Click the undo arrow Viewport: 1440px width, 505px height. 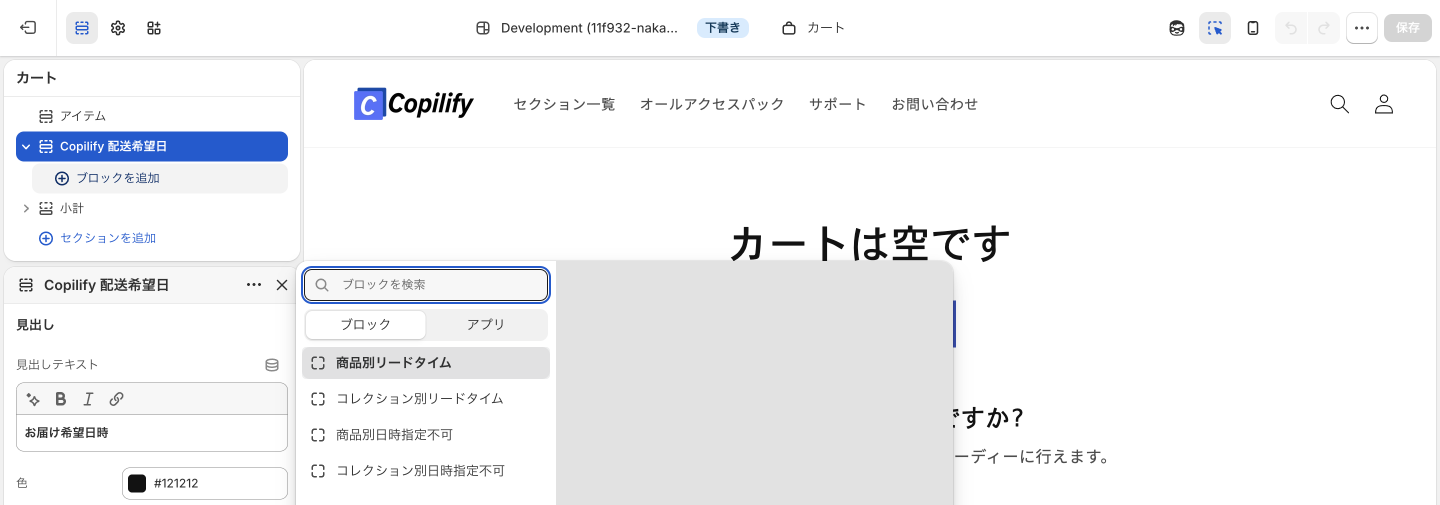click(1291, 28)
